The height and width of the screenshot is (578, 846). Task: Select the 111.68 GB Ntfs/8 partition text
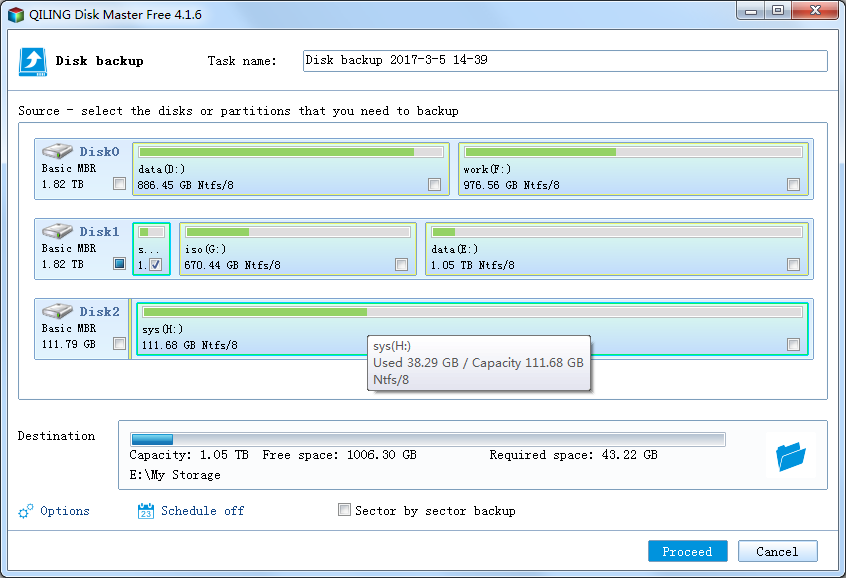pyautogui.click(x=189, y=345)
